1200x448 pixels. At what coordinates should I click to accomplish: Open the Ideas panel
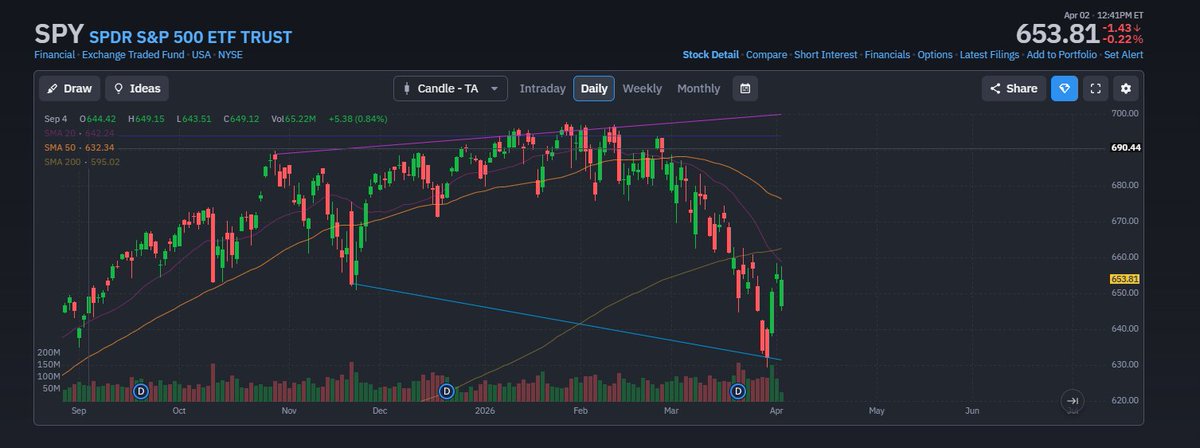click(x=138, y=88)
